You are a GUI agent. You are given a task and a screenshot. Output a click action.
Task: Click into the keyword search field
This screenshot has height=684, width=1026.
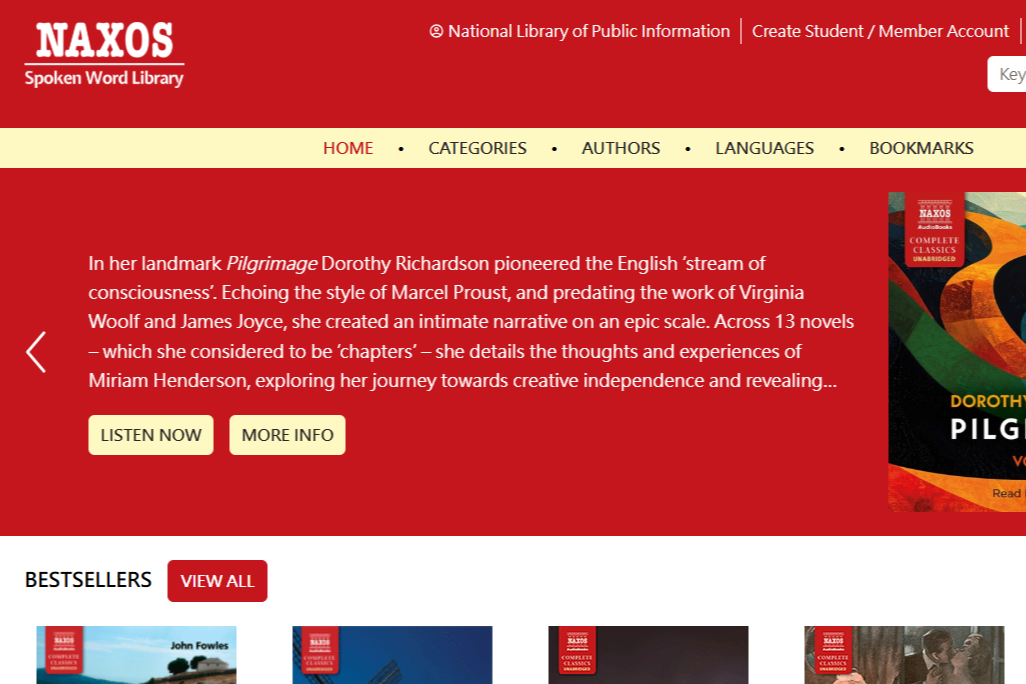1007,74
